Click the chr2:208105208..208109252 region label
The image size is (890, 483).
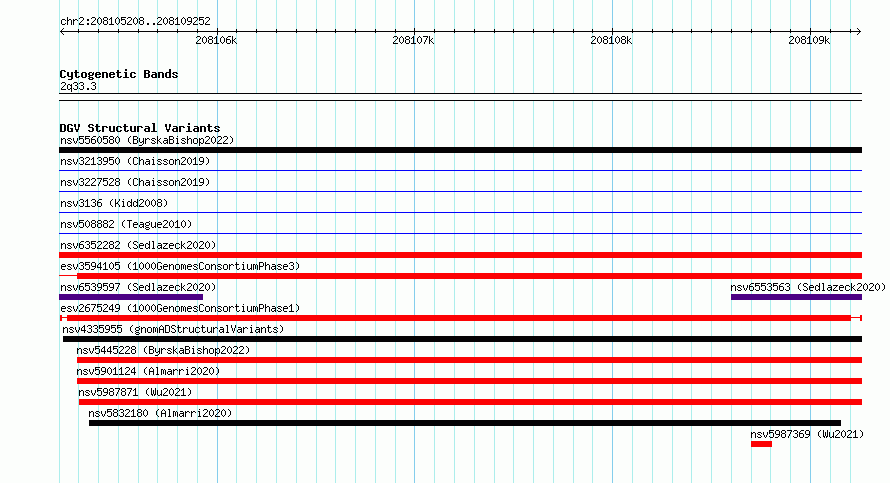pyautogui.click(x=135, y=21)
